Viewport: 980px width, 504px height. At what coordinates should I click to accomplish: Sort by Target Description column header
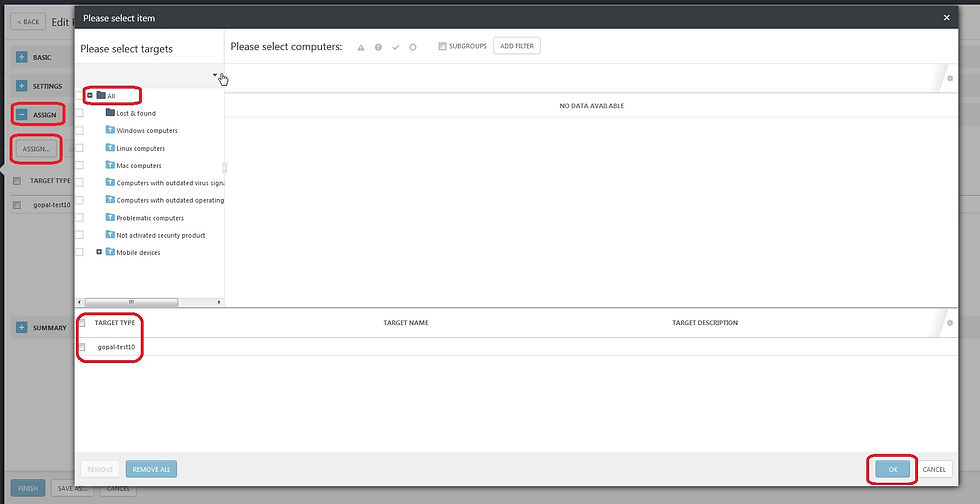[x=705, y=323]
